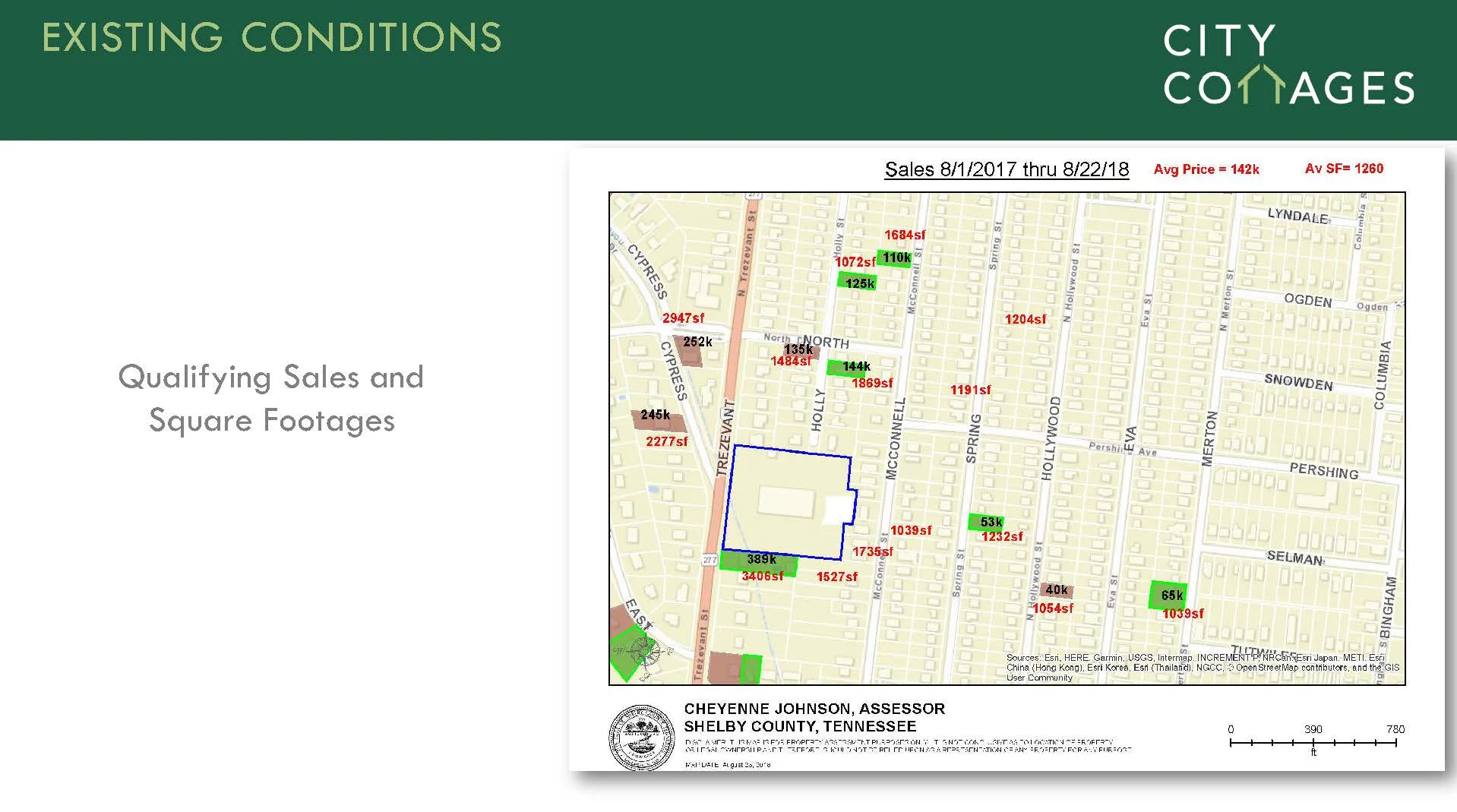1457x812 pixels.
Task: Click the 'Qualifying Sales and' subtitle line
Action: (x=271, y=377)
